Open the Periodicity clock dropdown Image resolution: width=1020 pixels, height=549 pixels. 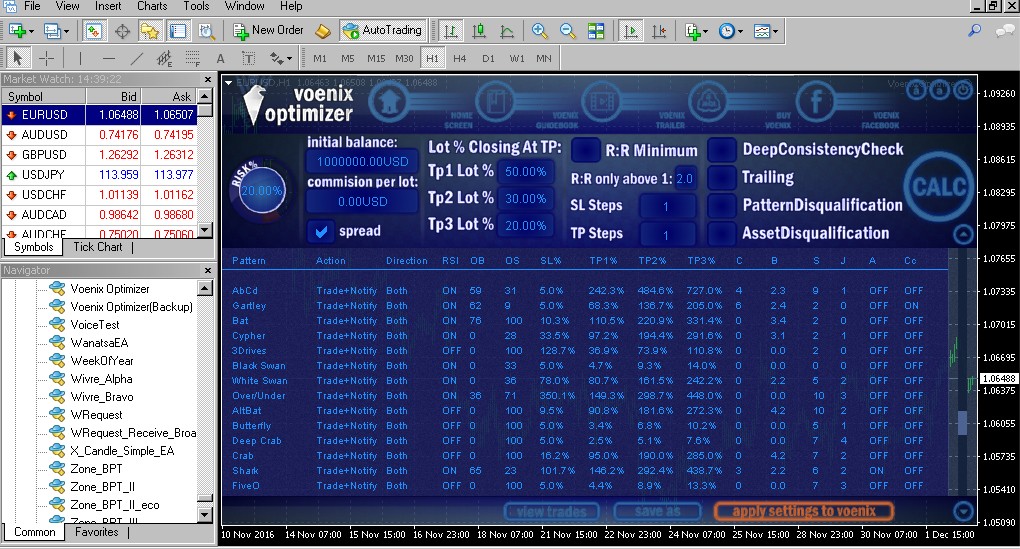(730, 31)
